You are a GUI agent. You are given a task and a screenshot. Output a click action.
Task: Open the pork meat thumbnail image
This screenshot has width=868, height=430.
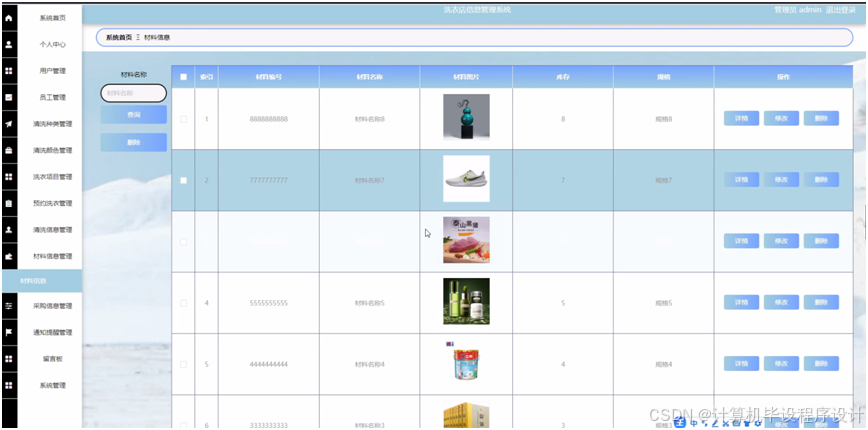pyautogui.click(x=466, y=240)
